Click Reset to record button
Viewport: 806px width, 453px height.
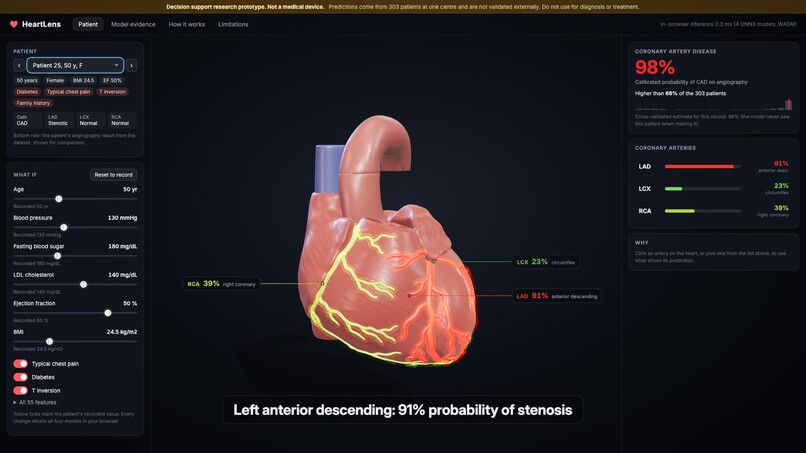point(114,175)
